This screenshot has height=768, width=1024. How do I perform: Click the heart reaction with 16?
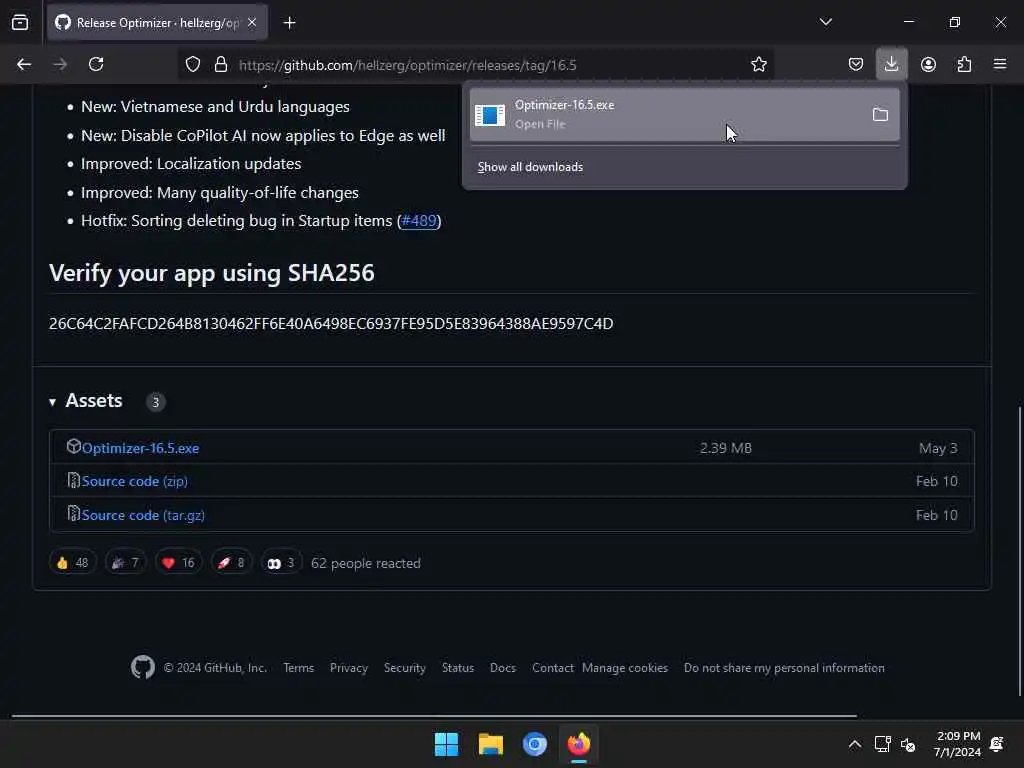178,563
